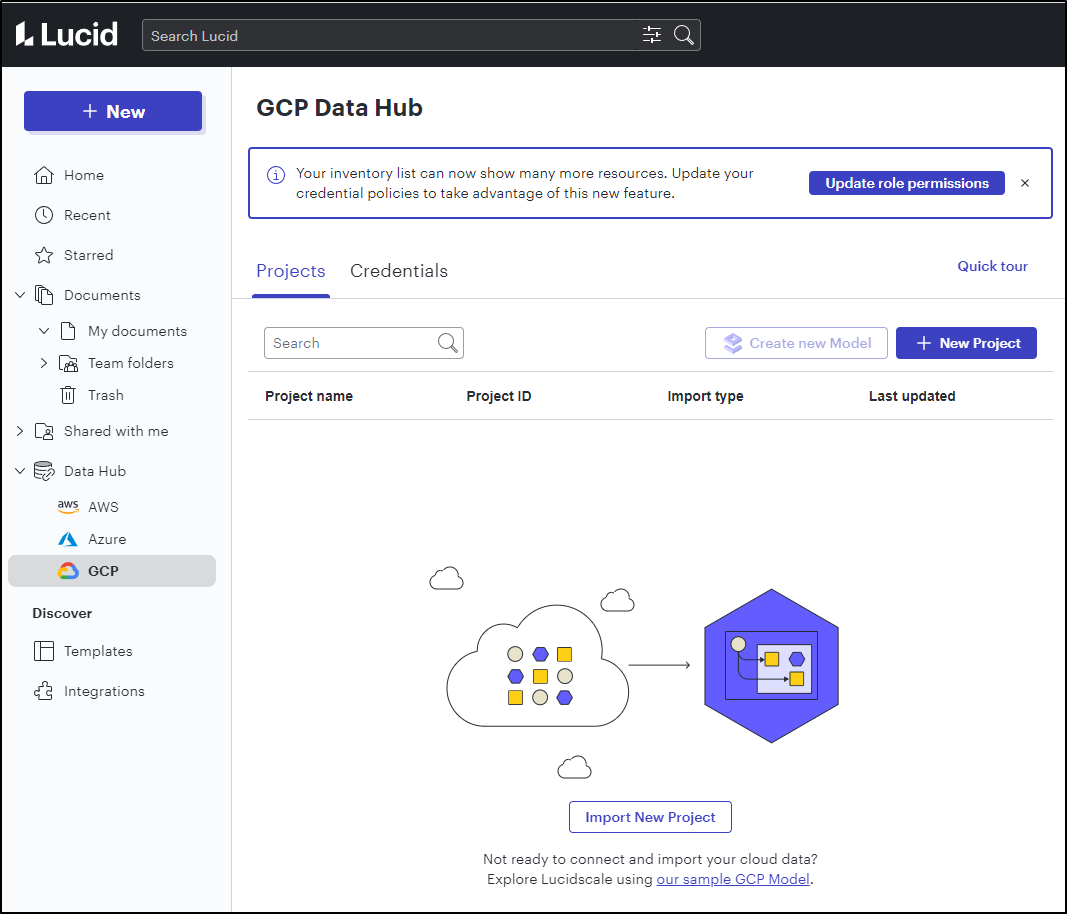Collapse the My documents chevron
Image resolution: width=1067 pixels, height=914 pixels.
(44, 331)
